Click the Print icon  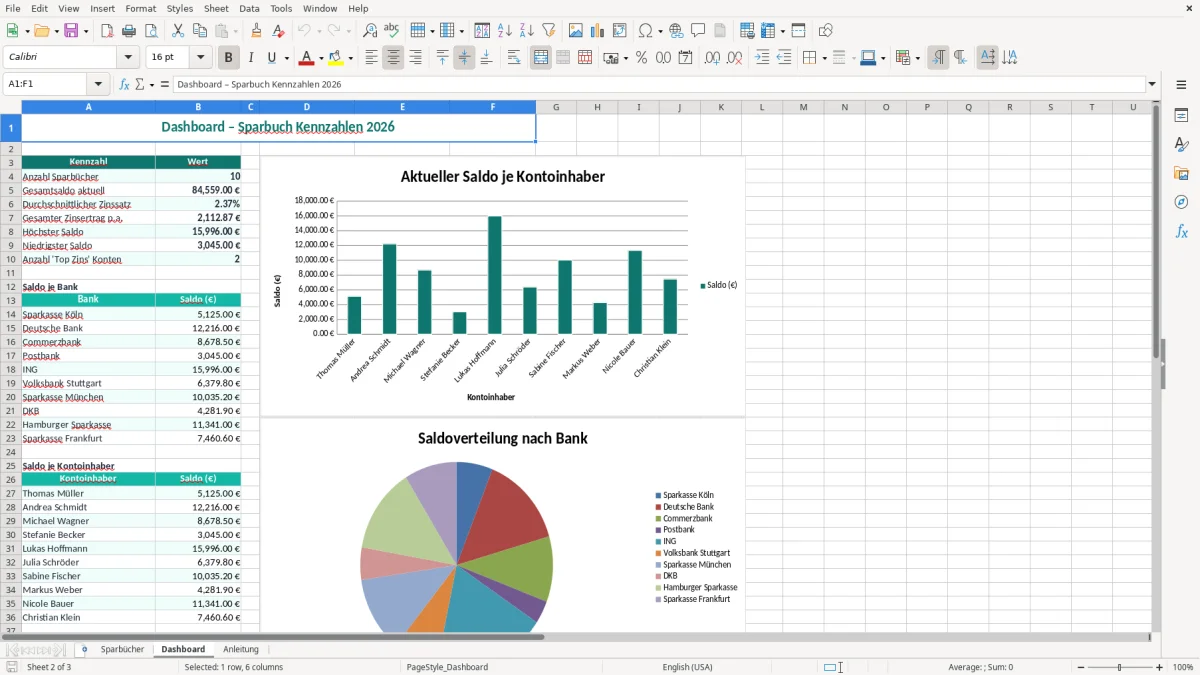(129, 31)
